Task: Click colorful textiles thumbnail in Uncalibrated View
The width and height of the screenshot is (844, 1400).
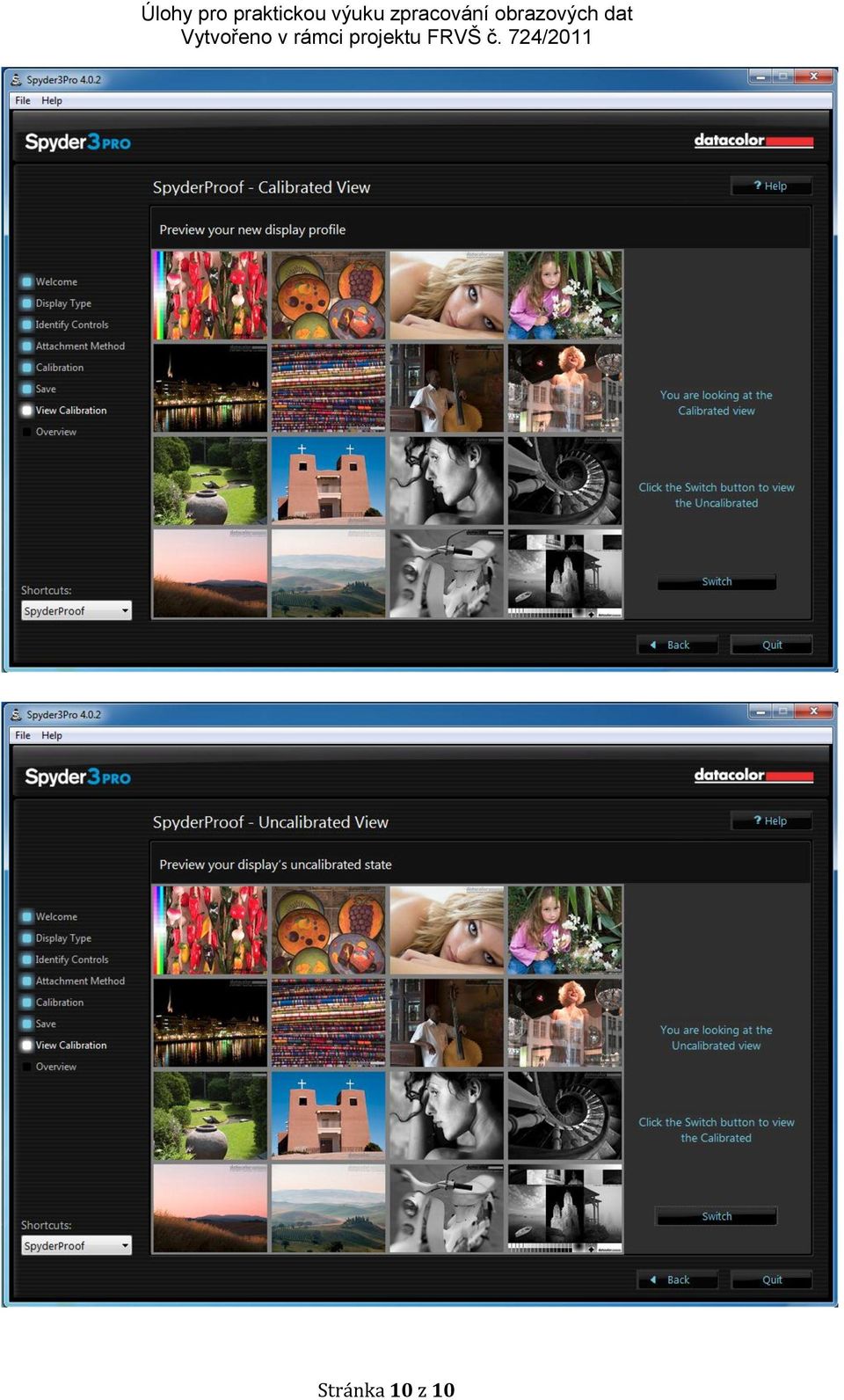Action: [x=328, y=1023]
